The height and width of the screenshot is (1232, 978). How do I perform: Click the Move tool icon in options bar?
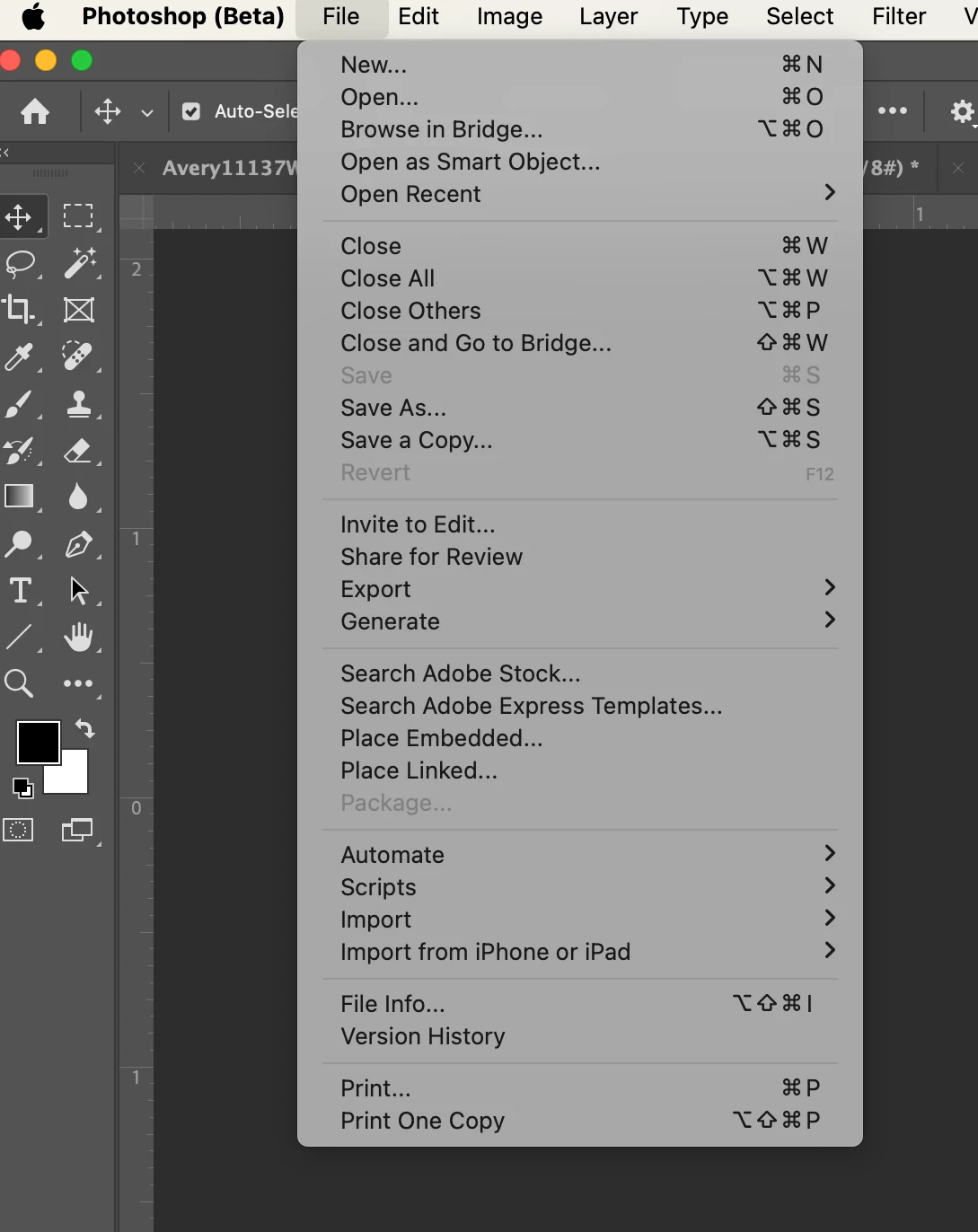pyautogui.click(x=108, y=111)
